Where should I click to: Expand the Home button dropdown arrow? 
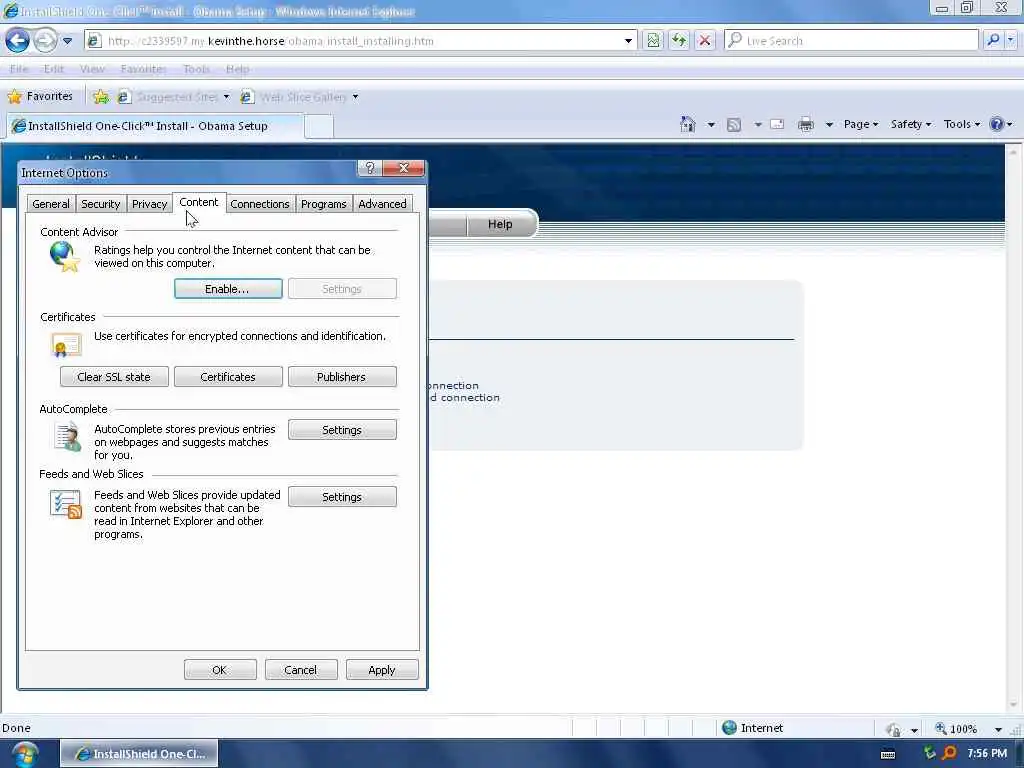(x=711, y=124)
